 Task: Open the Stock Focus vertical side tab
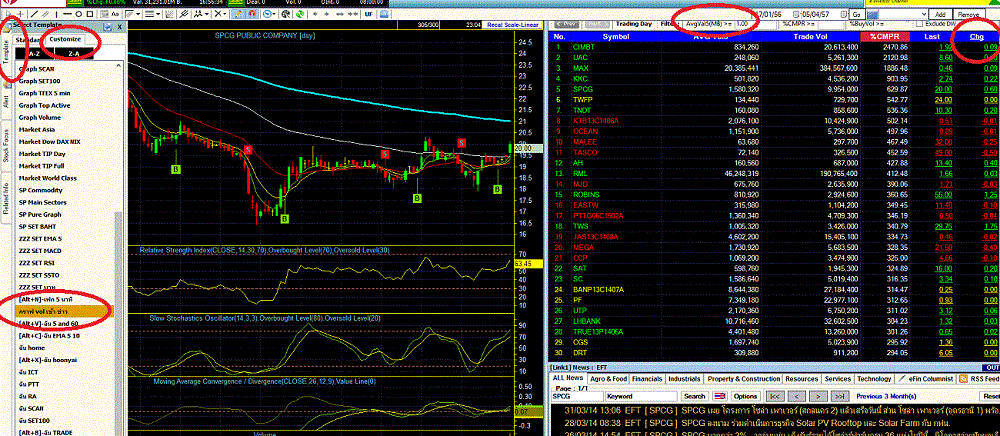(x=6, y=146)
